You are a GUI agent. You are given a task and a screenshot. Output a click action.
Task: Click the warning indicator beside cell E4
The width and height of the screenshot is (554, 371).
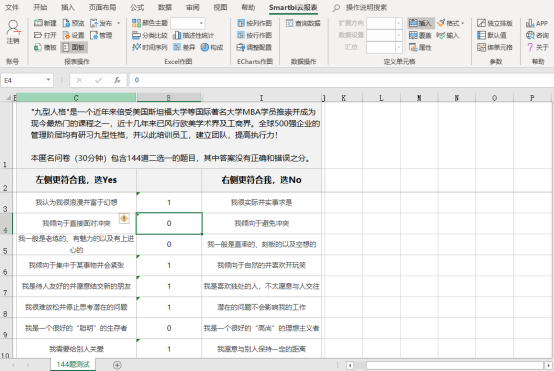(x=124, y=218)
